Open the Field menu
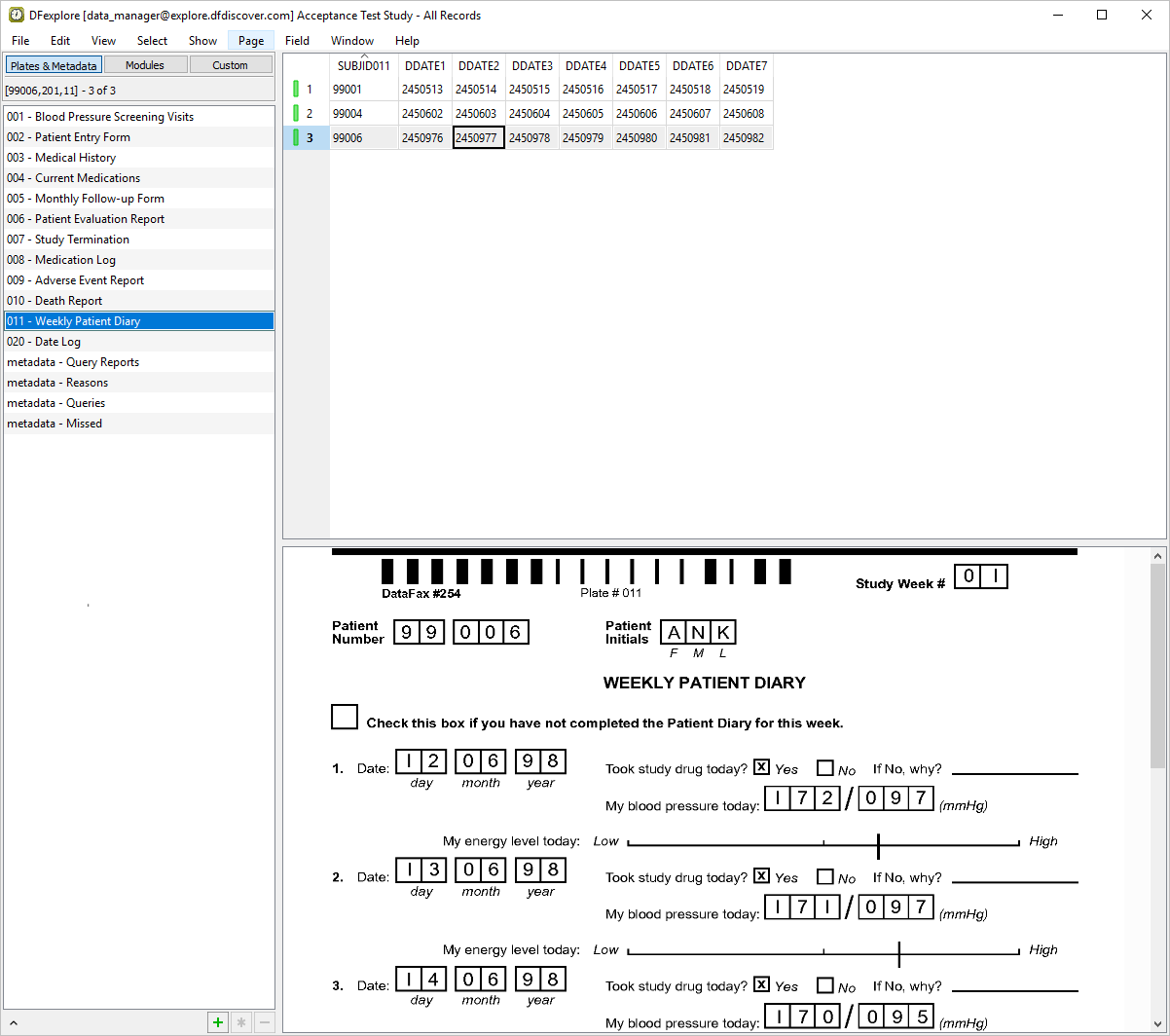The height and width of the screenshot is (1036, 1170). (x=297, y=41)
